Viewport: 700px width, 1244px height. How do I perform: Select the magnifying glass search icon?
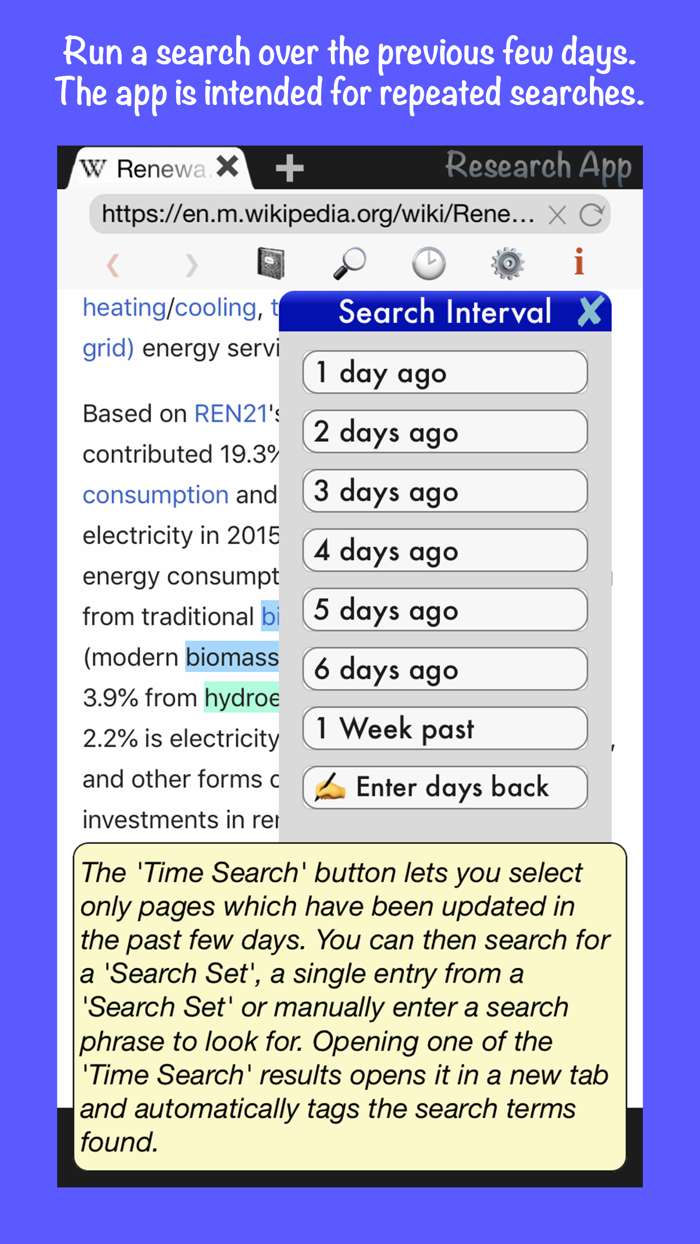(348, 263)
